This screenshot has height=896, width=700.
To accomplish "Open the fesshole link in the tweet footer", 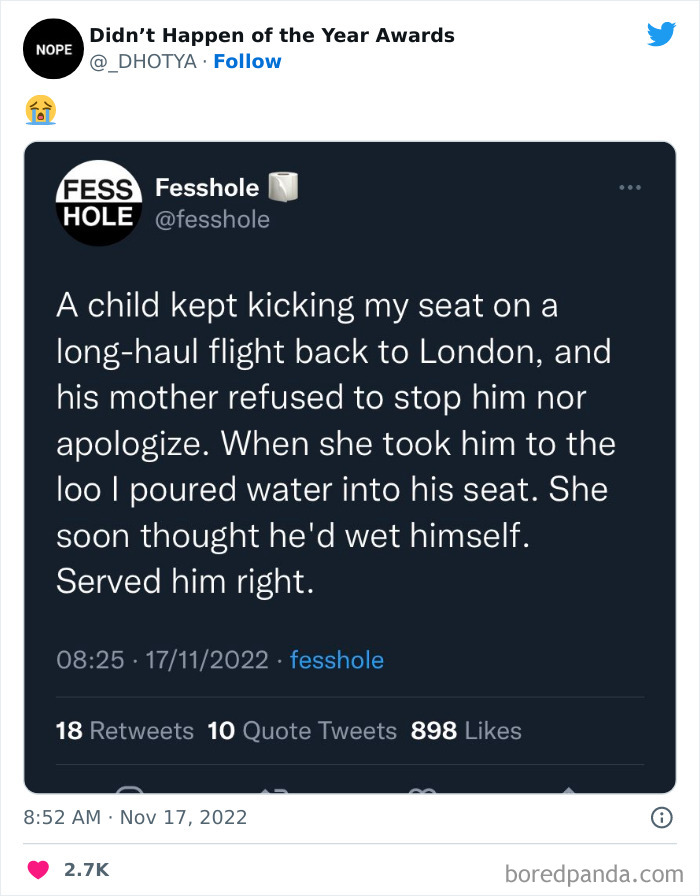I will 337,660.
